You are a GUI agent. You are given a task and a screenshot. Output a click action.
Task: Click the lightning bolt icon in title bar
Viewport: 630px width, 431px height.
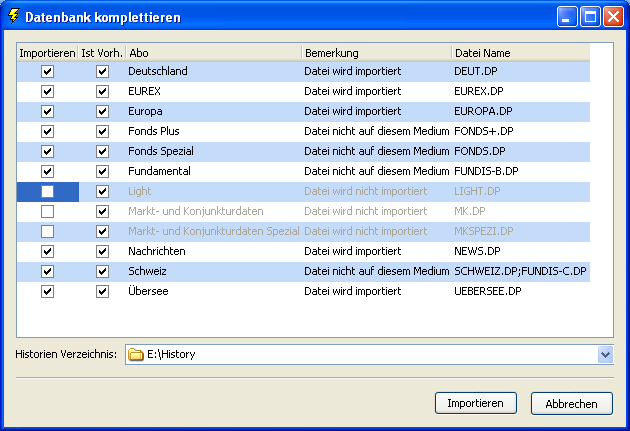[x=13, y=16]
